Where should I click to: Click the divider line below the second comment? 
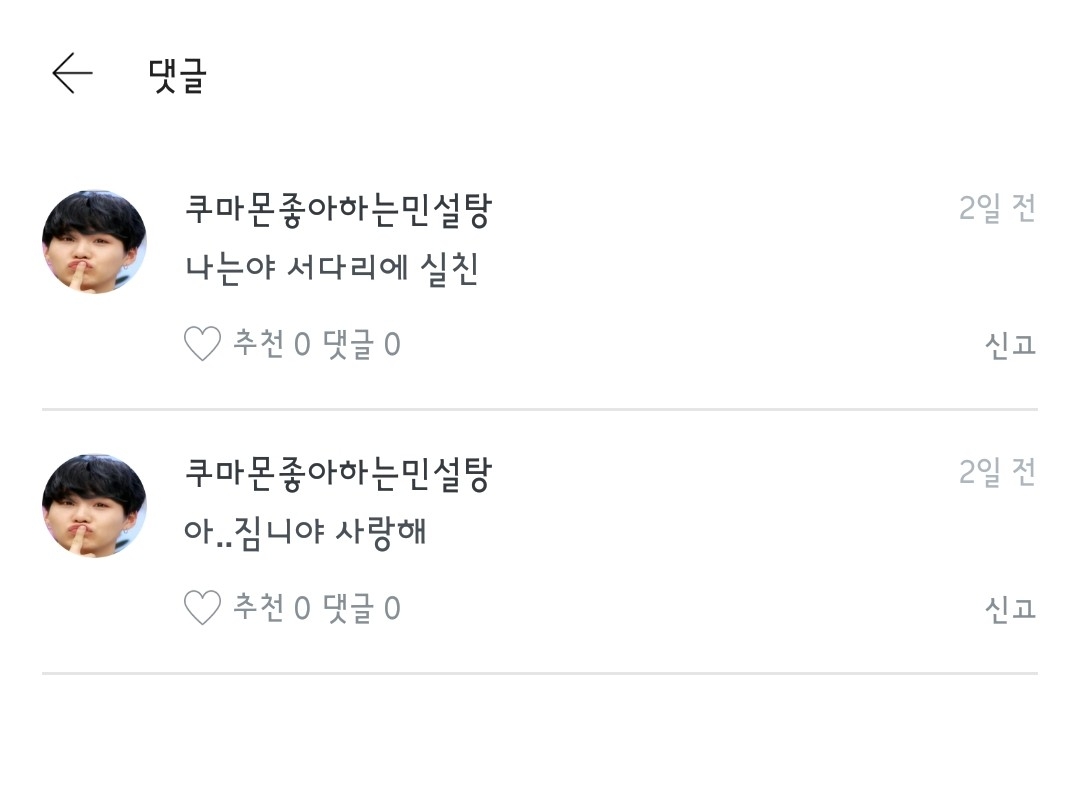(x=540, y=673)
